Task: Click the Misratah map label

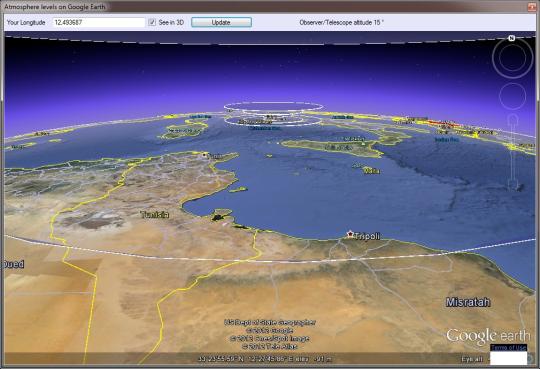Action: [x=468, y=302]
